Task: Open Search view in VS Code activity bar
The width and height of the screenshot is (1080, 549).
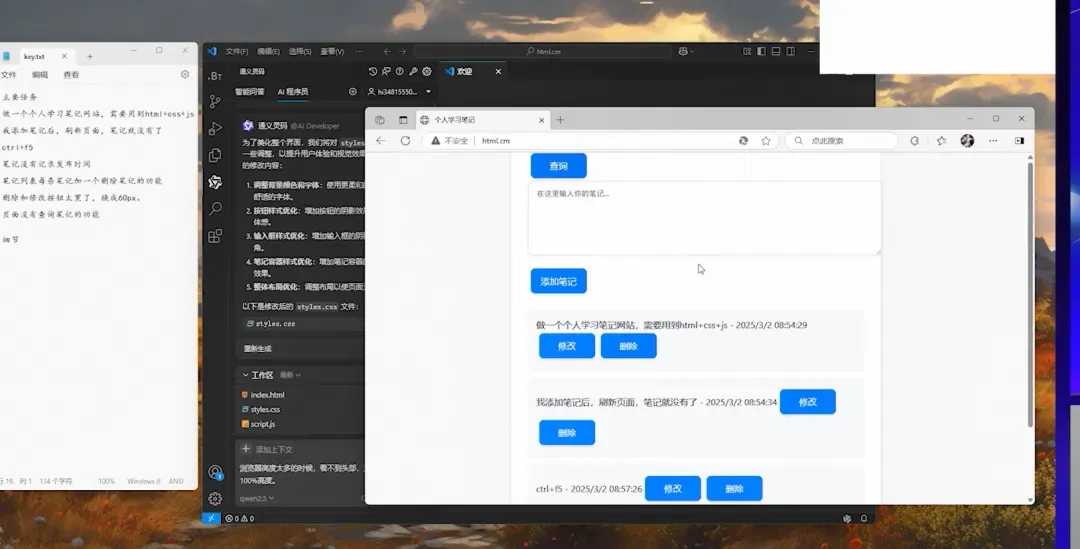Action: [215, 208]
